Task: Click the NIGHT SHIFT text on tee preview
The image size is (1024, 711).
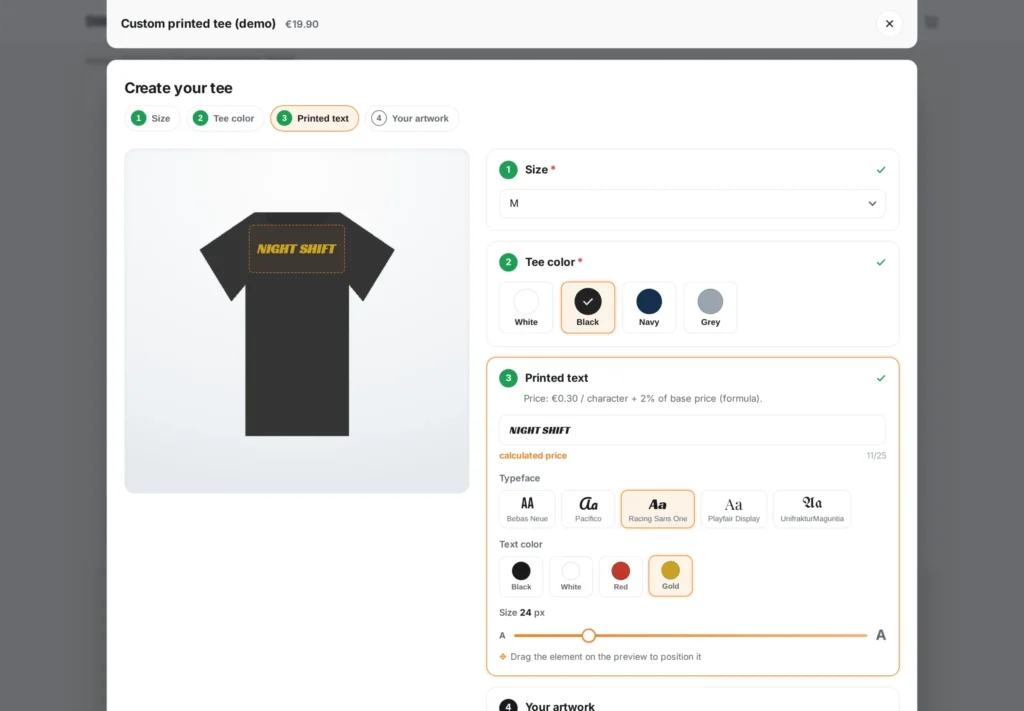Action: pyautogui.click(x=296, y=249)
